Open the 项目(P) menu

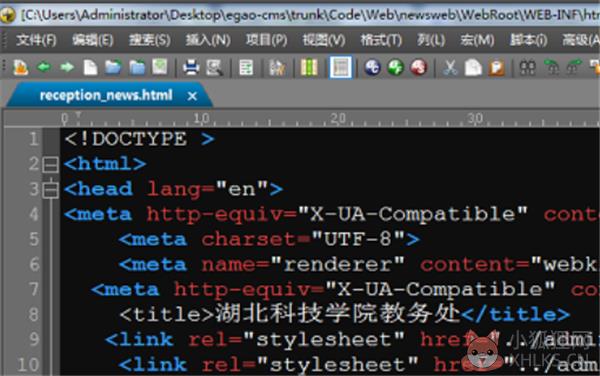click(266, 40)
